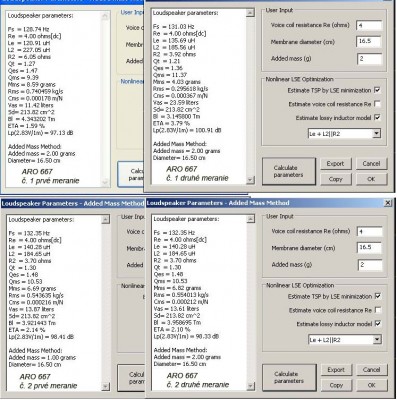Viewport: 397px width, 400px height.
Task: Click the scroll up arrow in the bottom-left parameters list
Action: (x=105, y=219)
